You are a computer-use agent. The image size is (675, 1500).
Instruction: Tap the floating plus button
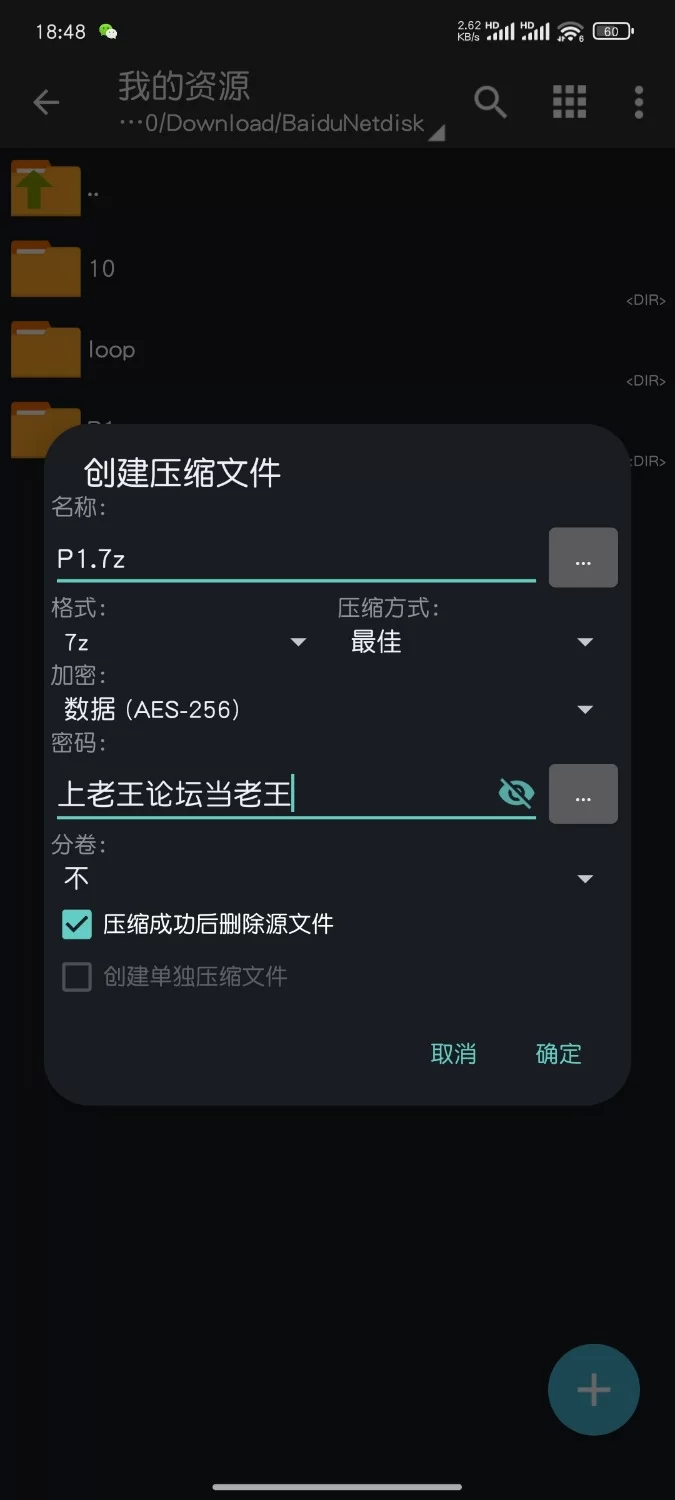click(593, 1390)
